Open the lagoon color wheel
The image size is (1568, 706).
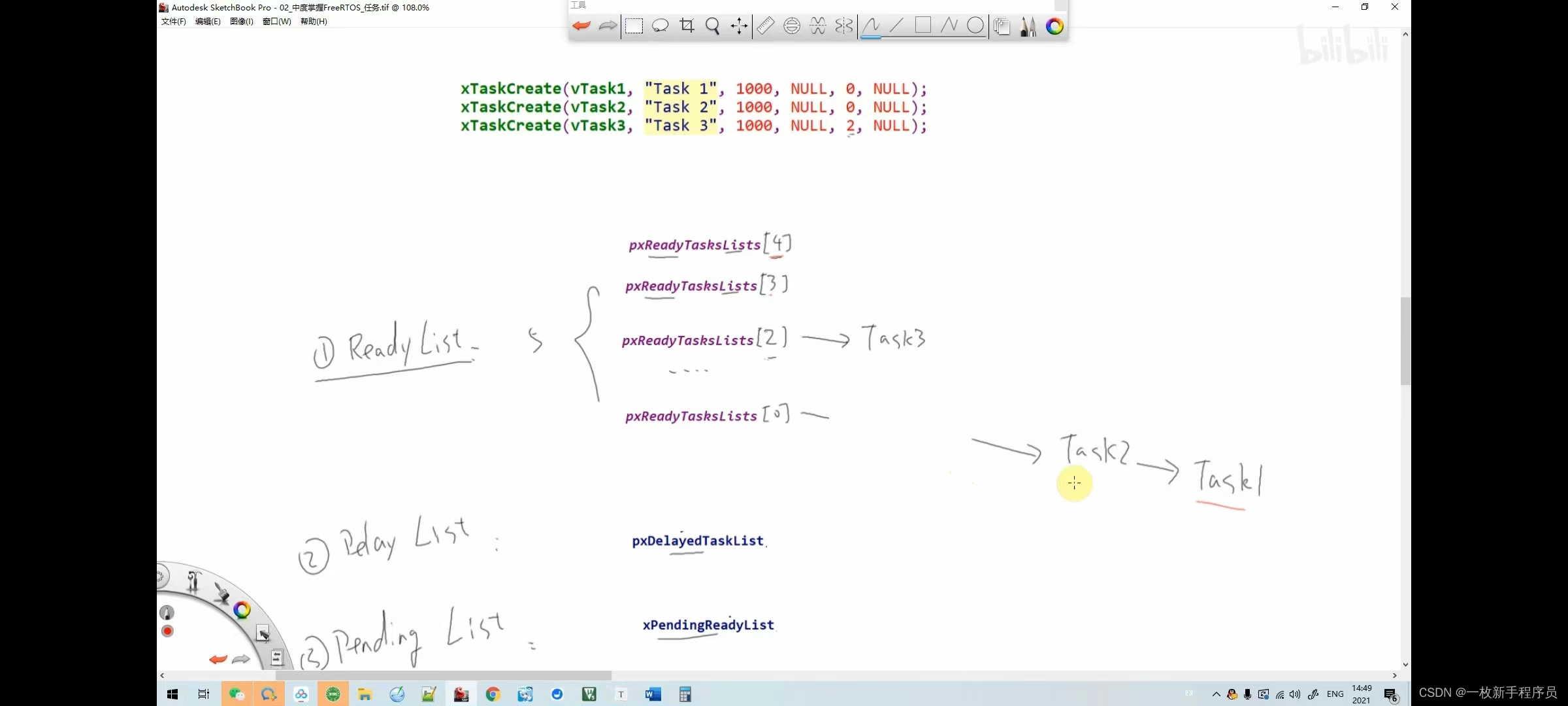click(242, 610)
